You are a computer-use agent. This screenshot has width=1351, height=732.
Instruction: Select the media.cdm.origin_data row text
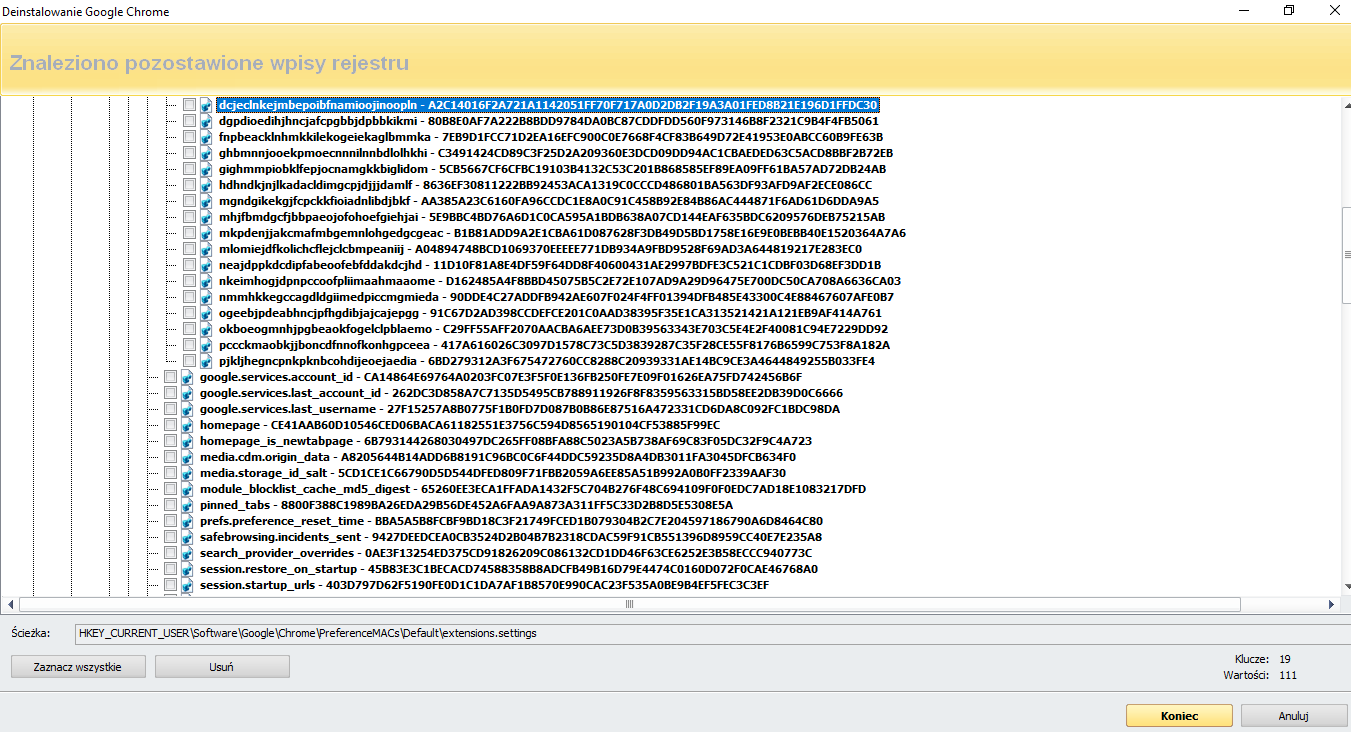498,457
